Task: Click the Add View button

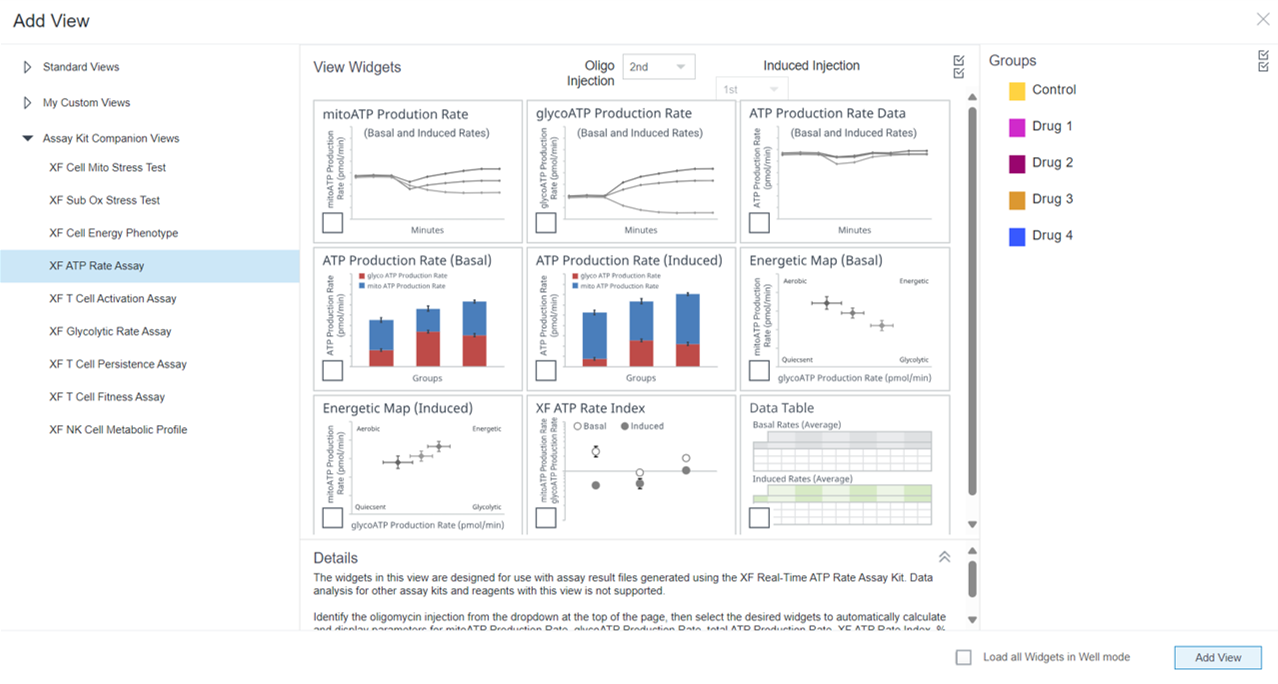Action: tap(1217, 657)
